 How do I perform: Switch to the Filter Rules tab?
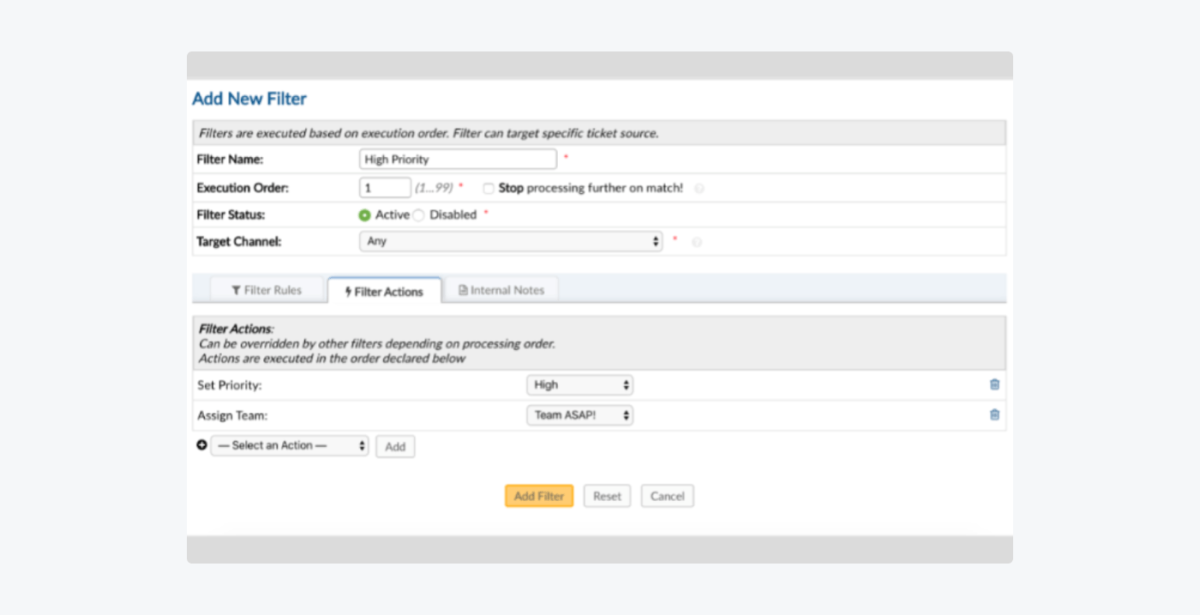(x=266, y=291)
